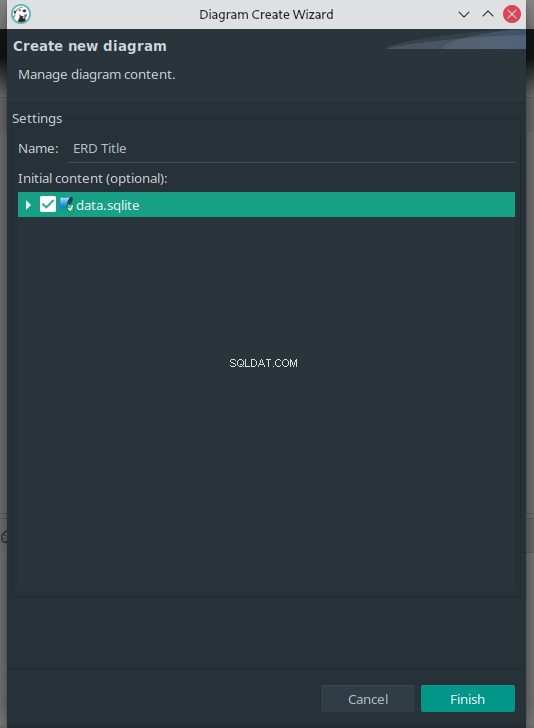Click the Create new diagram heading

coord(90,46)
